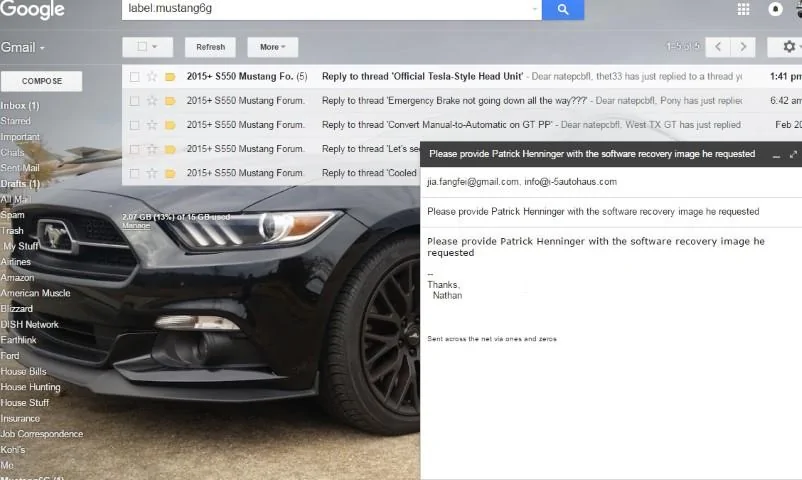The width and height of the screenshot is (802, 480).
Task: Tick checkbox for Emergency Brake email
Action: tap(135, 101)
